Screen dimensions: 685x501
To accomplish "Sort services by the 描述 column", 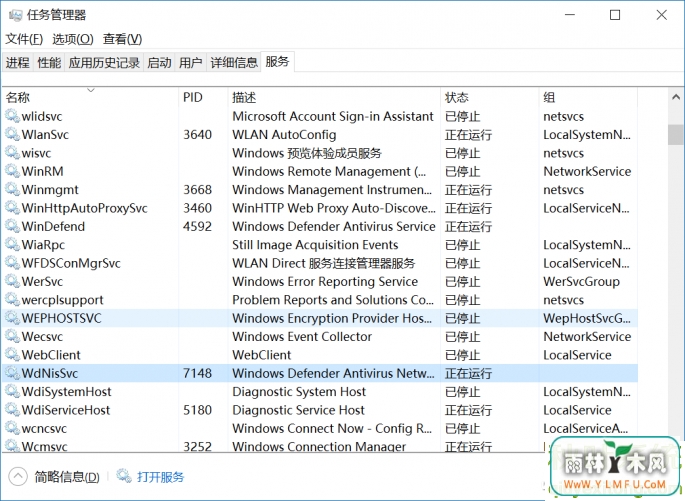I will (335, 97).
